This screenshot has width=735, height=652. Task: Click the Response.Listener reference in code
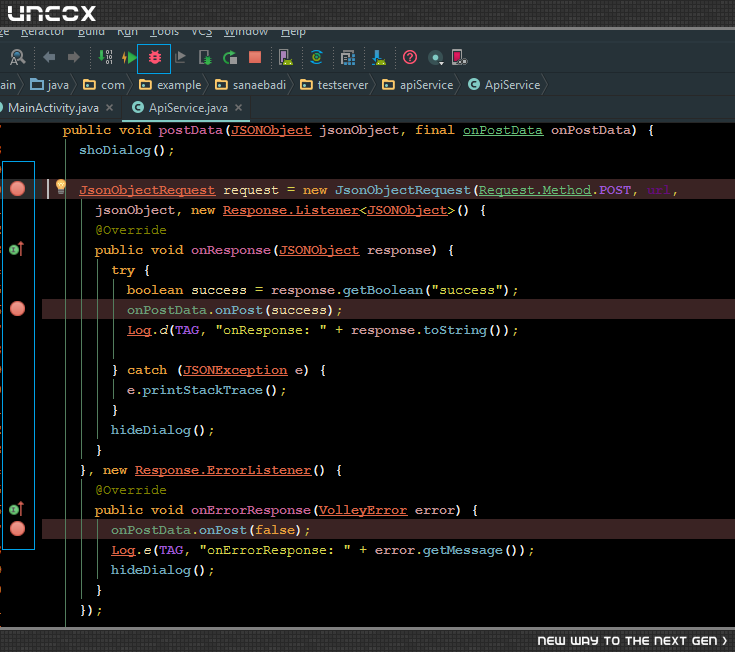(x=291, y=210)
